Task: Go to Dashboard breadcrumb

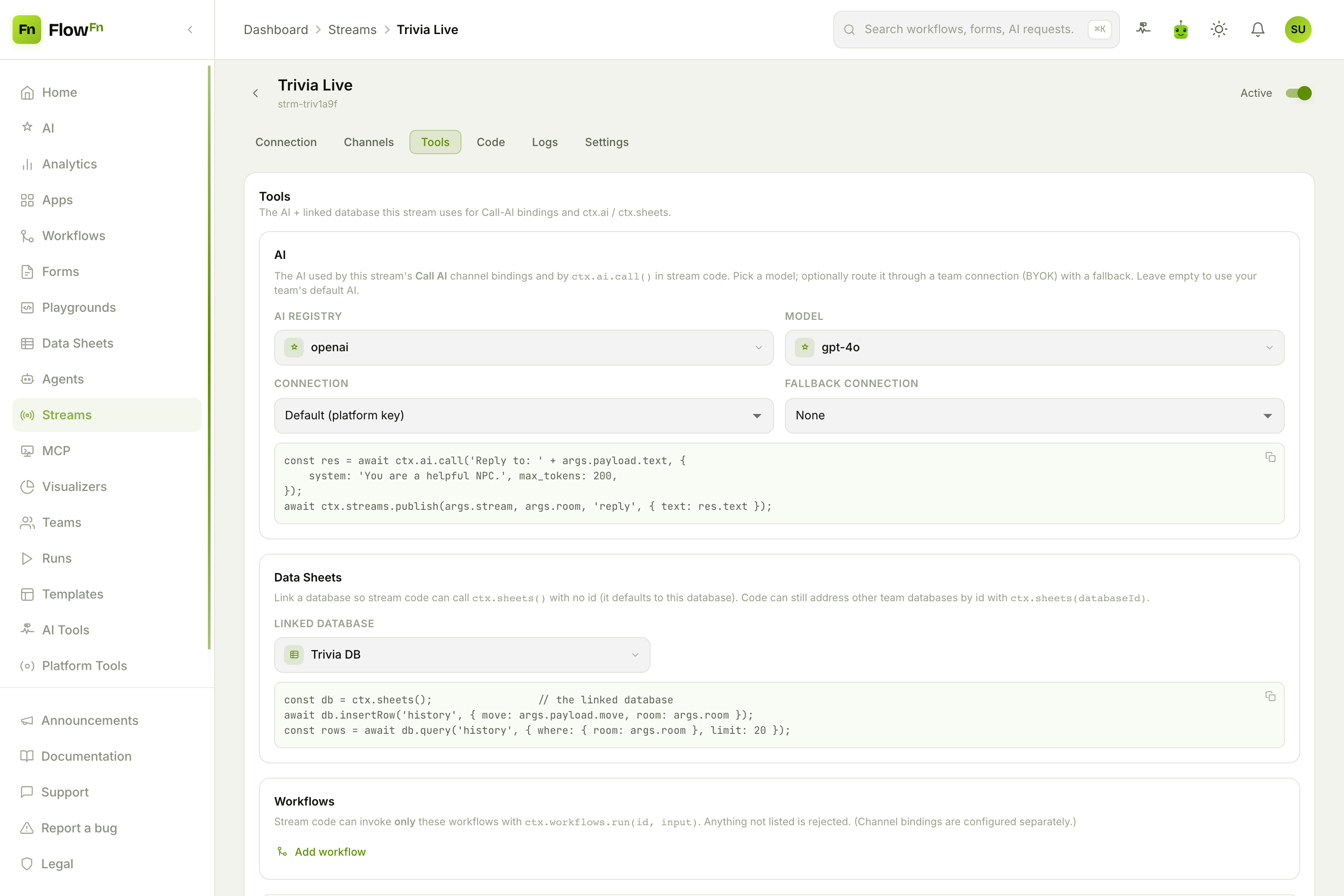Action: click(x=276, y=30)
